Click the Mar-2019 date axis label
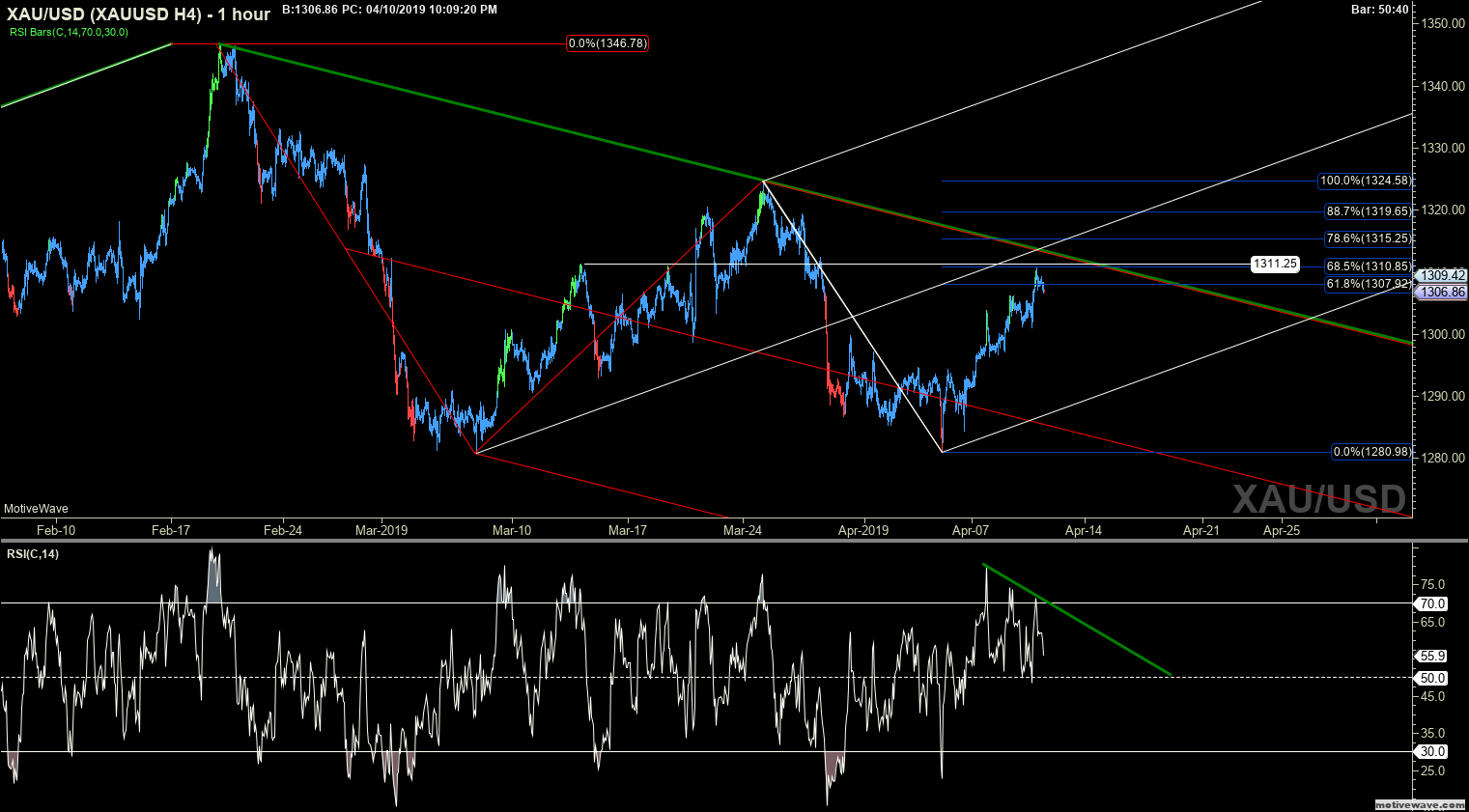 tap(381, 530)
